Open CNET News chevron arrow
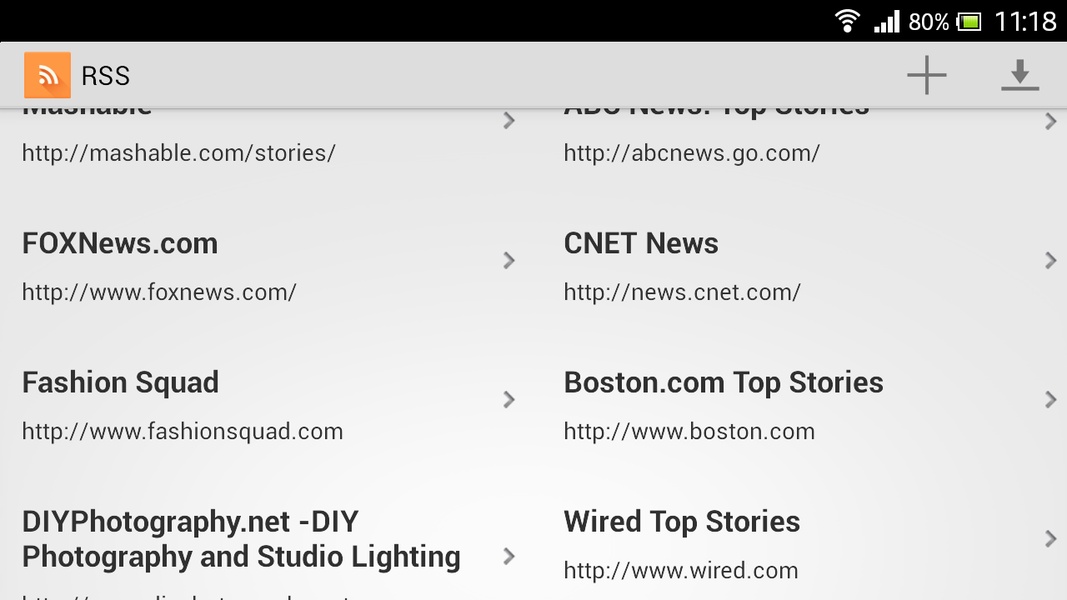Image resolution: width=1067 pixels, height=600 pixels. [1051, 260]
